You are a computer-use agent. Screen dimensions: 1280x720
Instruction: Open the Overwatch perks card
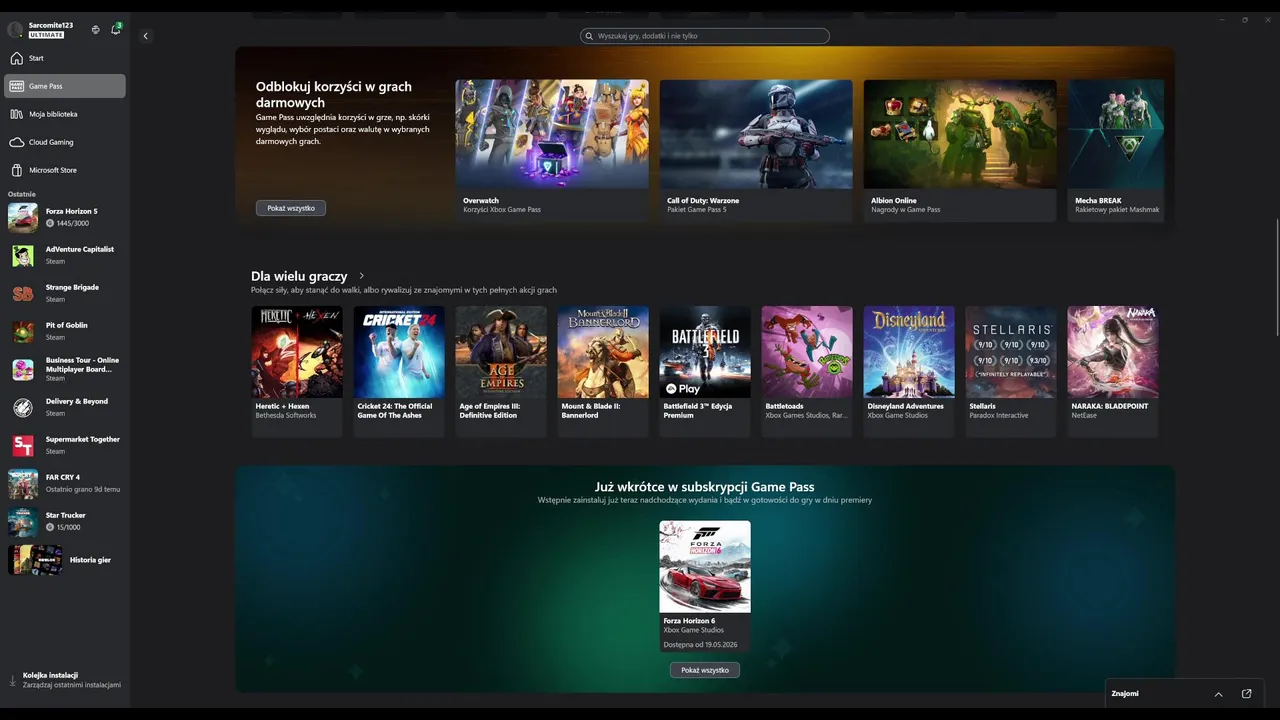click(x=552, y=150)
